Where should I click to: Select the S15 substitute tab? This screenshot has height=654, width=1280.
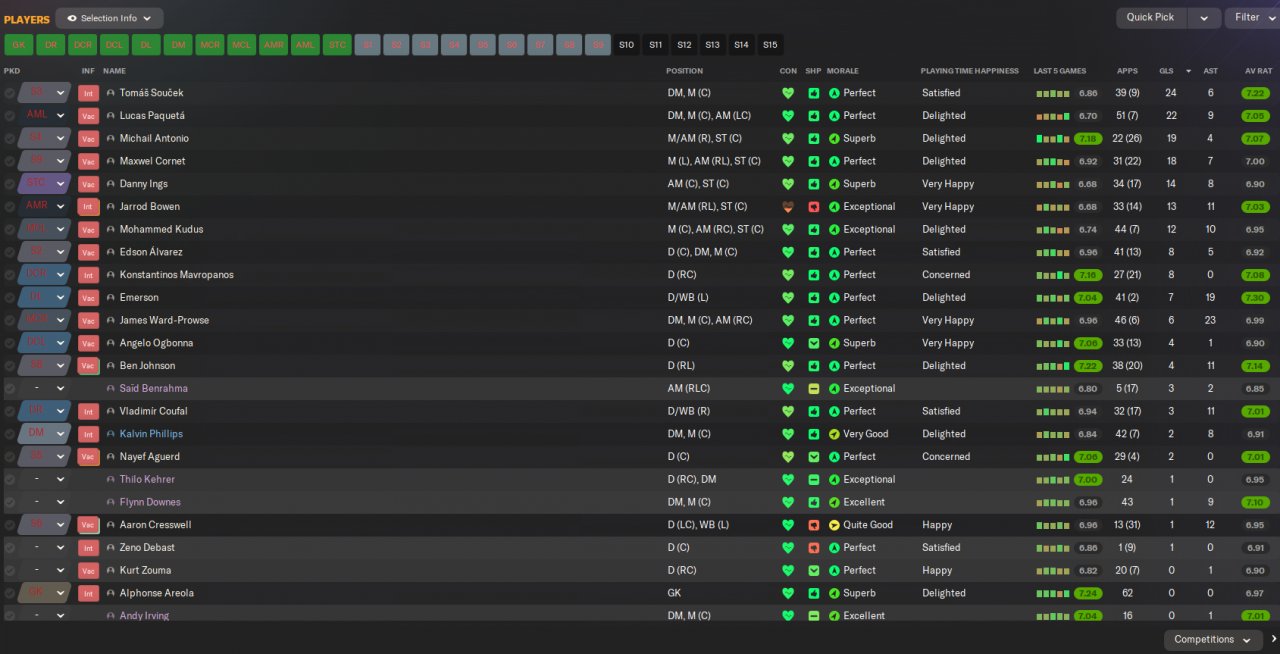(770, 45)
